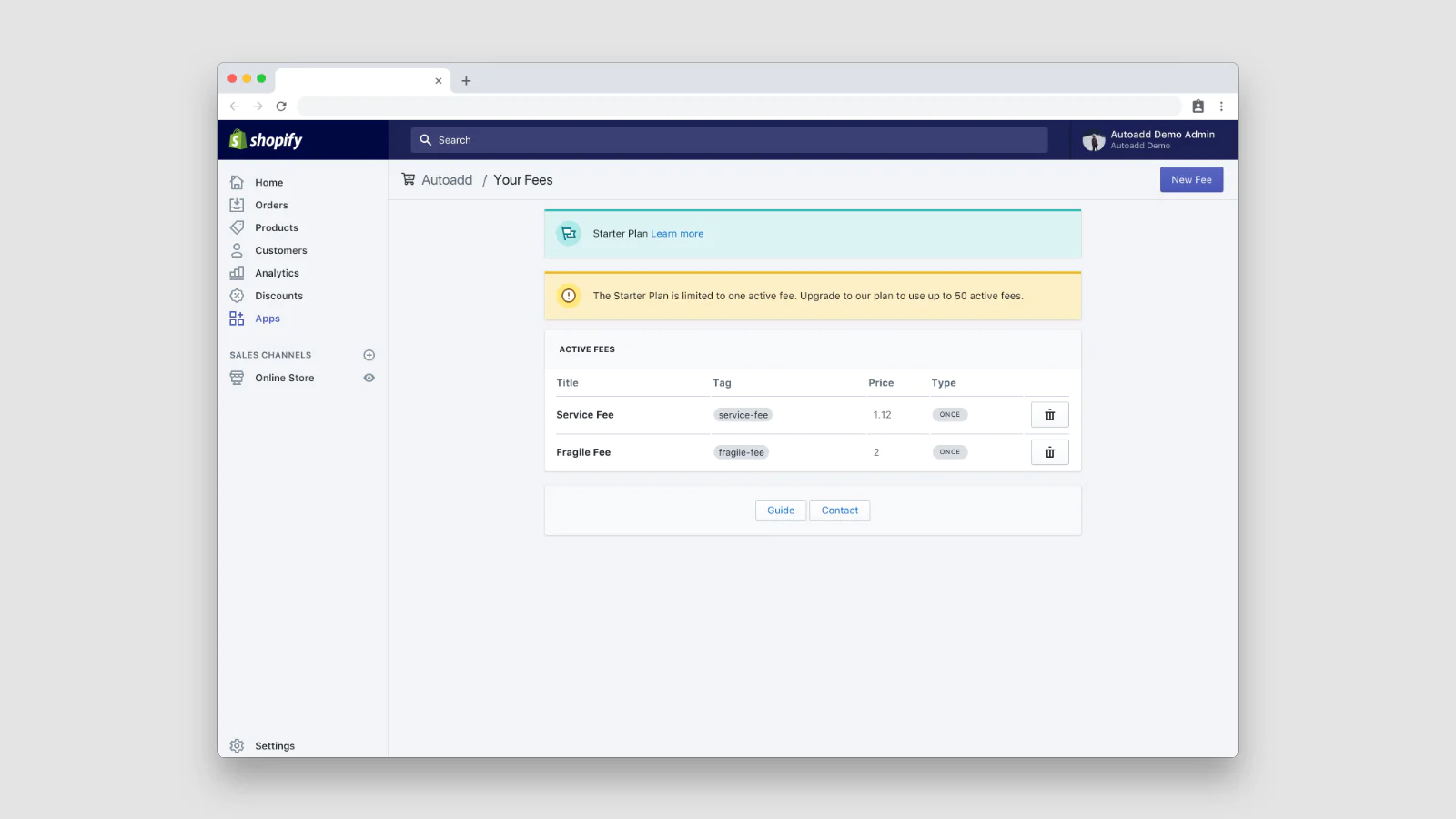Navigate to Analytics page
Image resolution: width=1456 pixels, height=819 pixels.
(277, 274)
